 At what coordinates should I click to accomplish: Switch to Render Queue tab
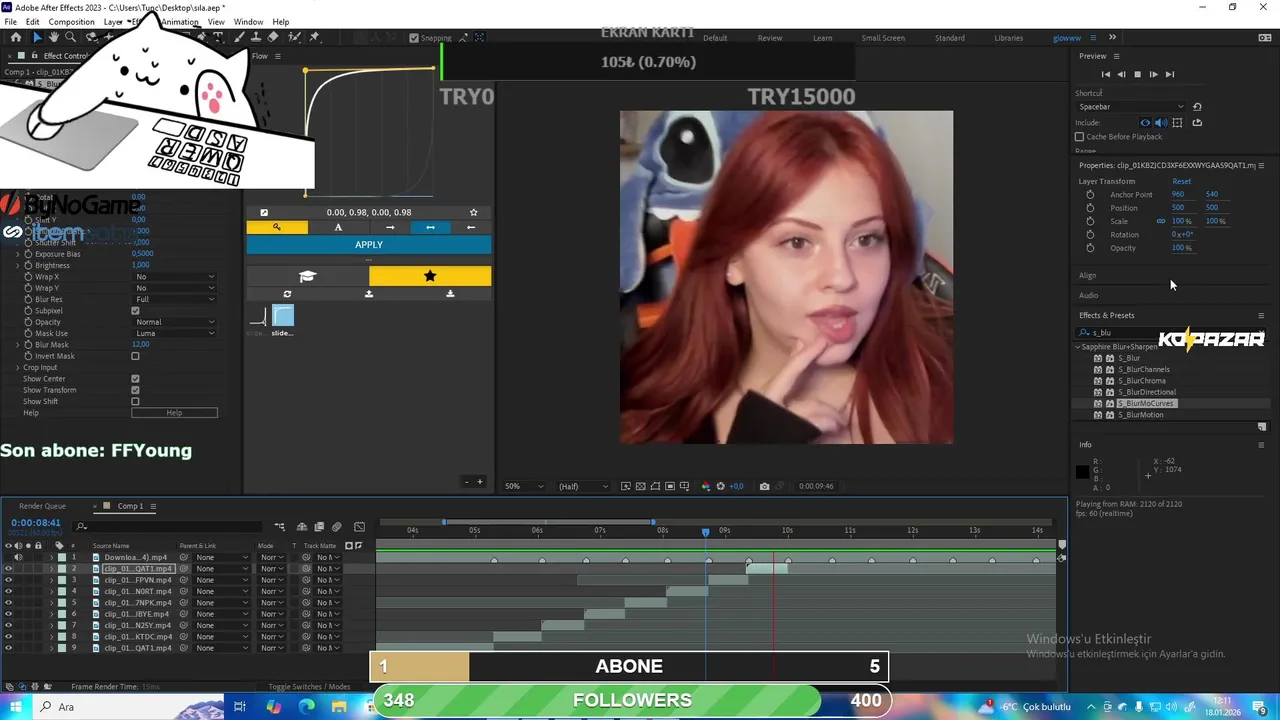tap(41, 506)
